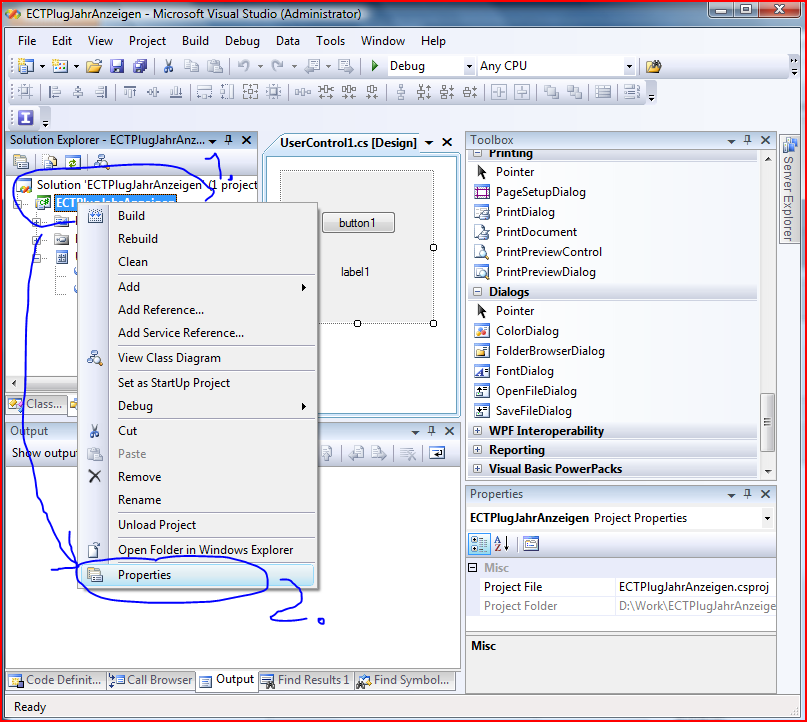Expand the Visual Basic PowerPacks section
Screen dimensions: 807x722
[x=478, y=469]
